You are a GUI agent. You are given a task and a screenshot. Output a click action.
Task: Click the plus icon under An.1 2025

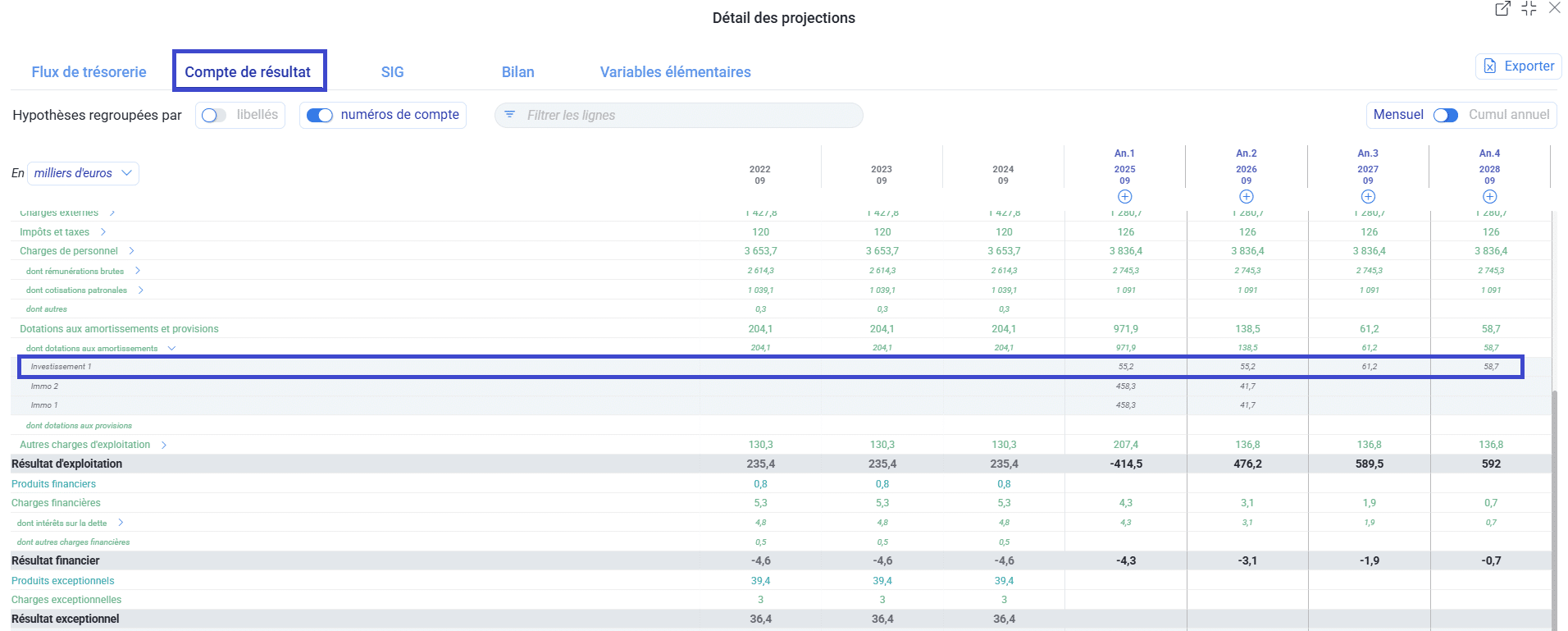pos(1124,197)
